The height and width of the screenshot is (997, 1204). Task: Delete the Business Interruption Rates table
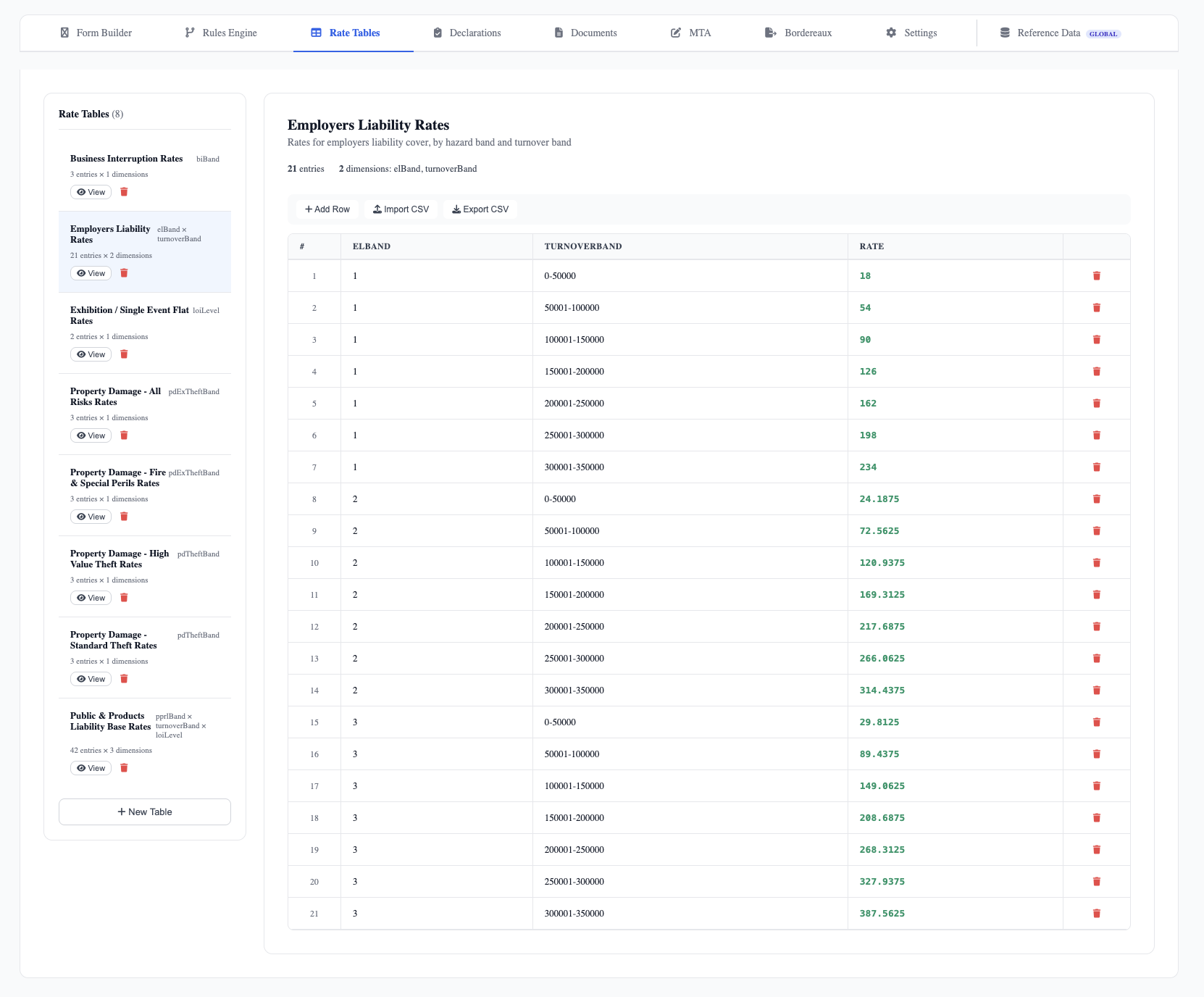(x=124, y=192)
